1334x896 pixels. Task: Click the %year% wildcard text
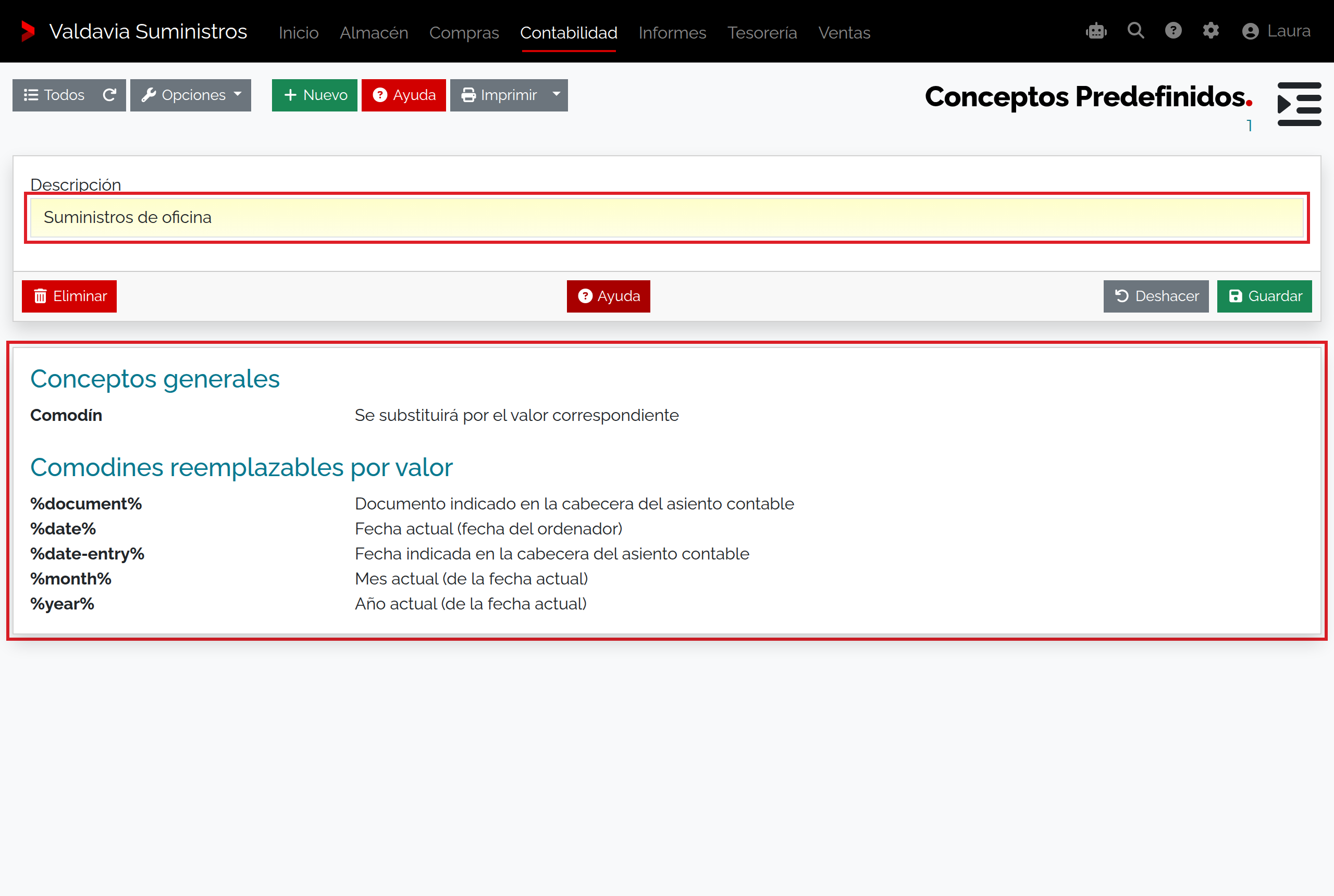[63, 604]
